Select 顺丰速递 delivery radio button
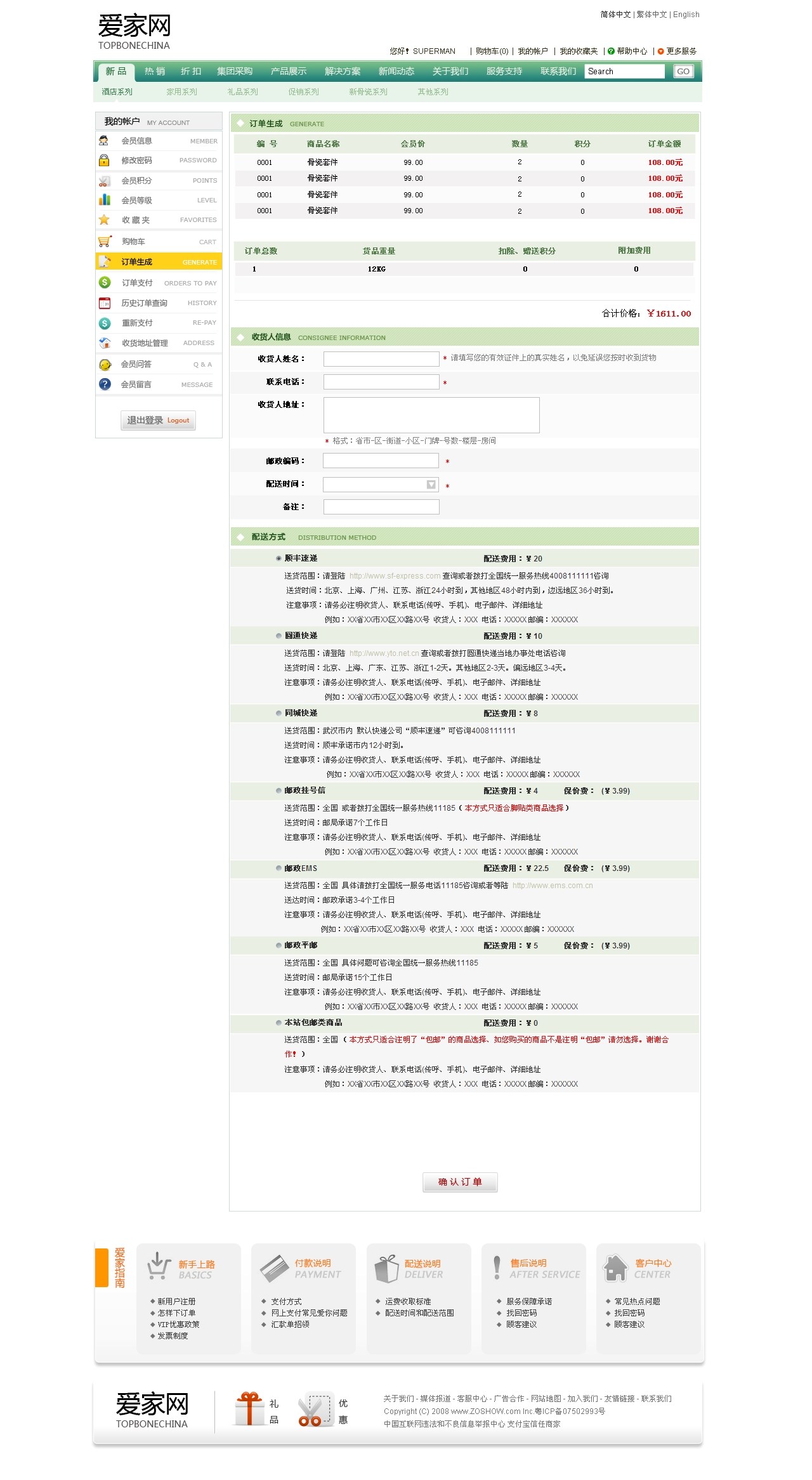This screenshot has height=1480, width=812. coord(278,558)
